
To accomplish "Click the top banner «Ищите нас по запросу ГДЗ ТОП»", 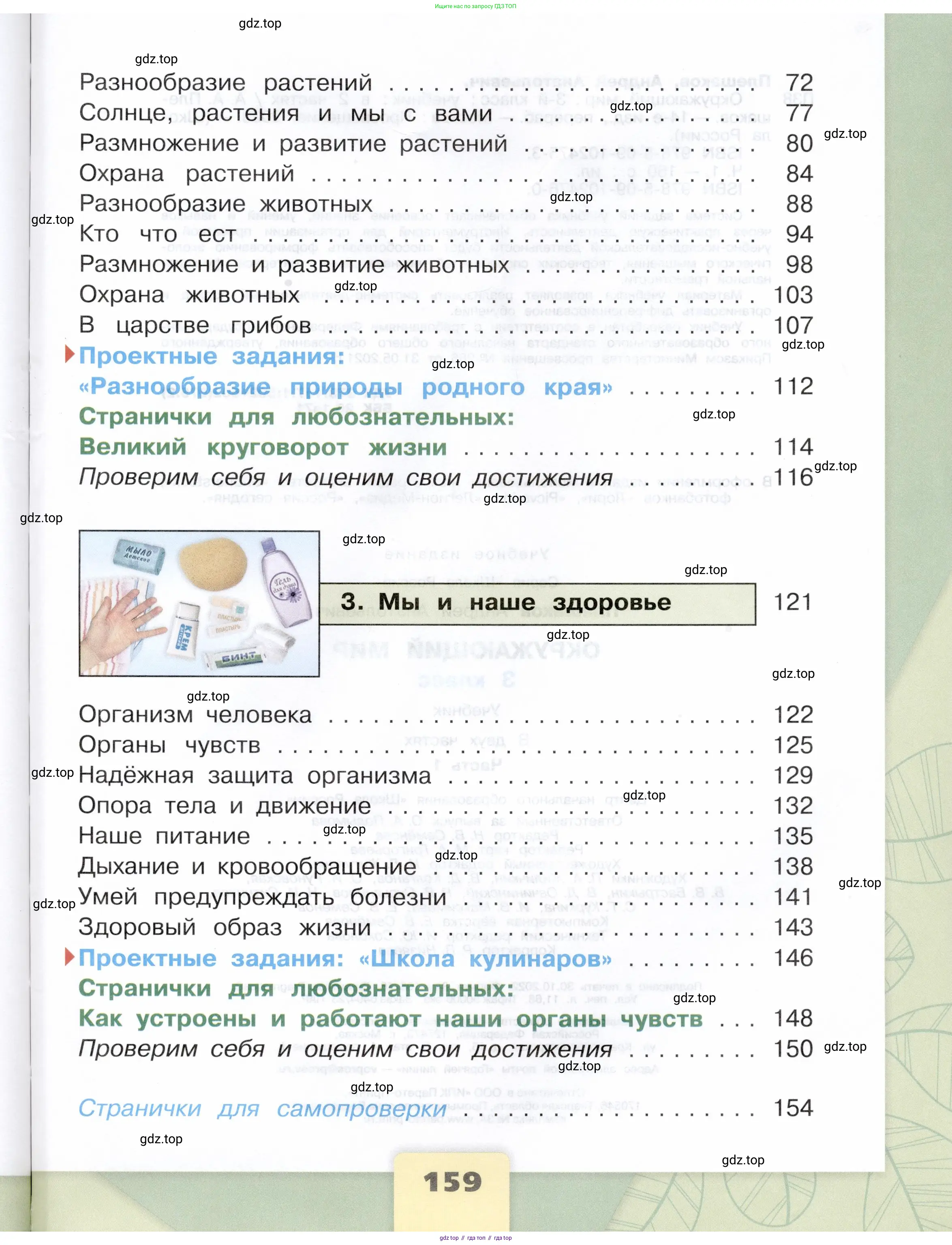I will point(475,6).
